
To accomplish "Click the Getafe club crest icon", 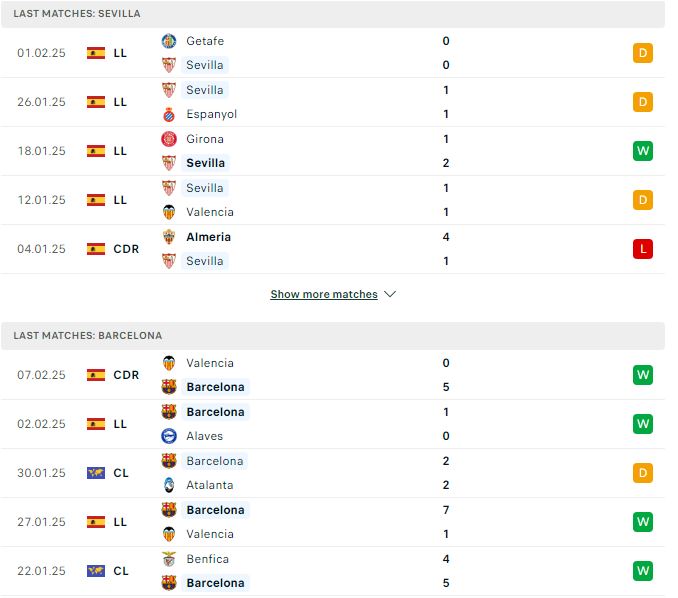I will click(x=169, y=41).
